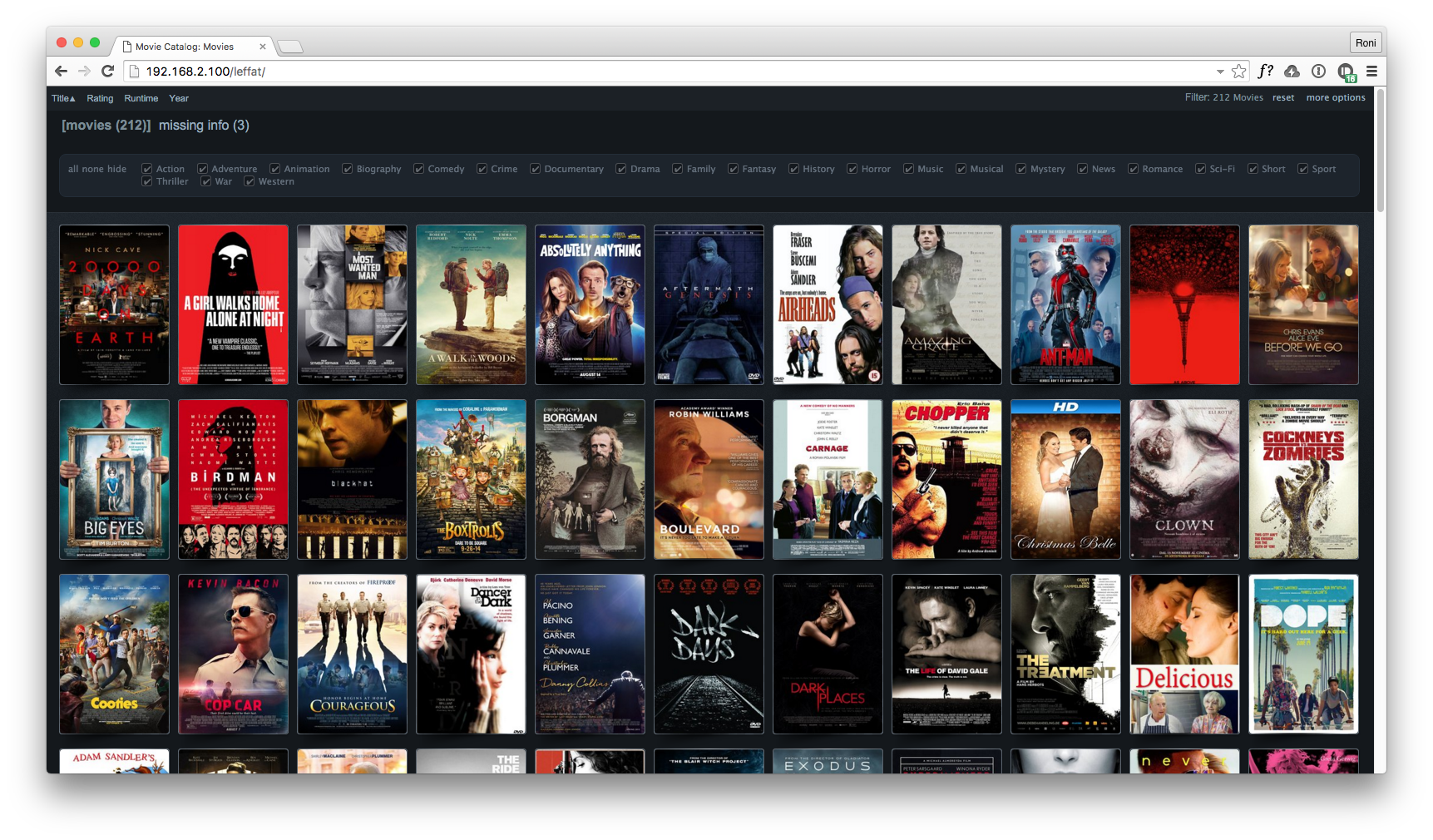
Task: Click the extension icon with green badge
Action: [x=1346, y=72]
